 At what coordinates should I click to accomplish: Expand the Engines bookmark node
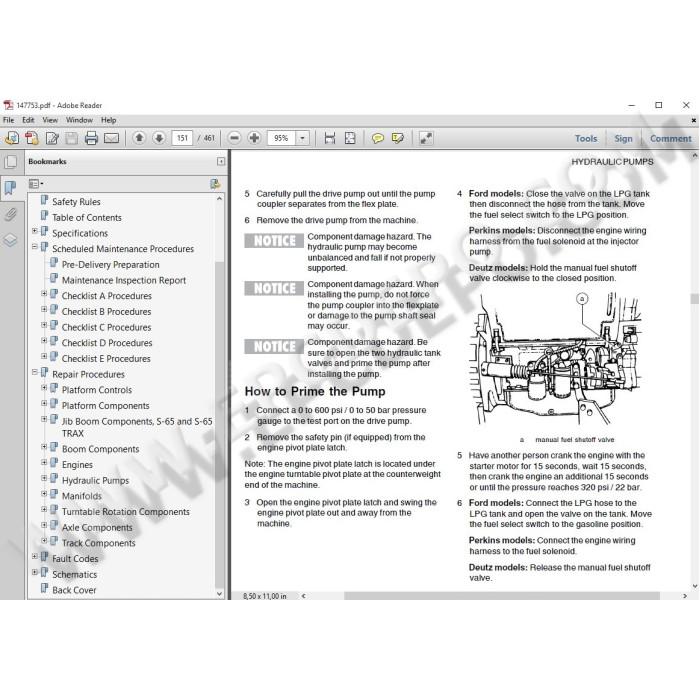click(44, 462)
